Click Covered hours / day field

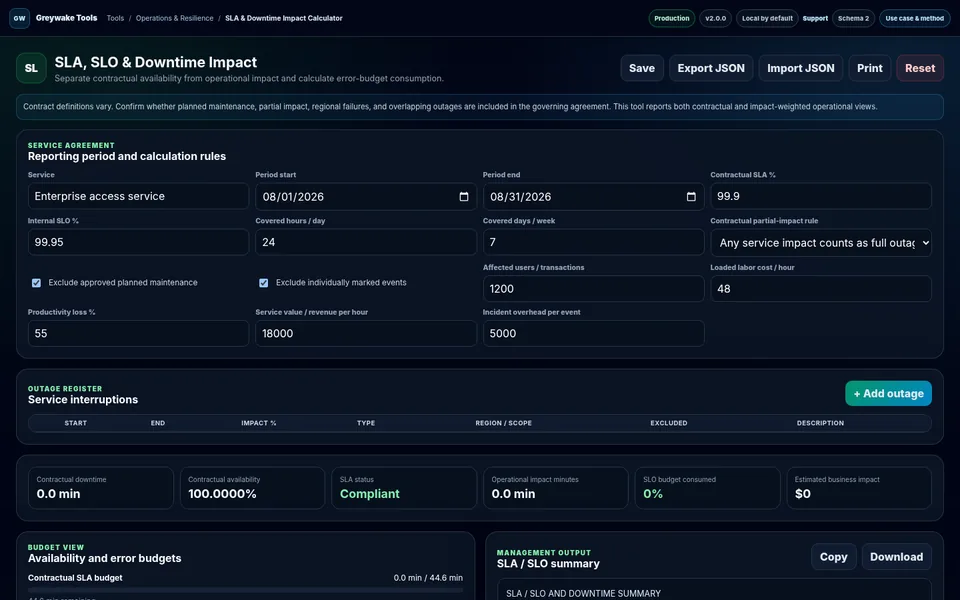pyautogui.click(x=366, y=242)
